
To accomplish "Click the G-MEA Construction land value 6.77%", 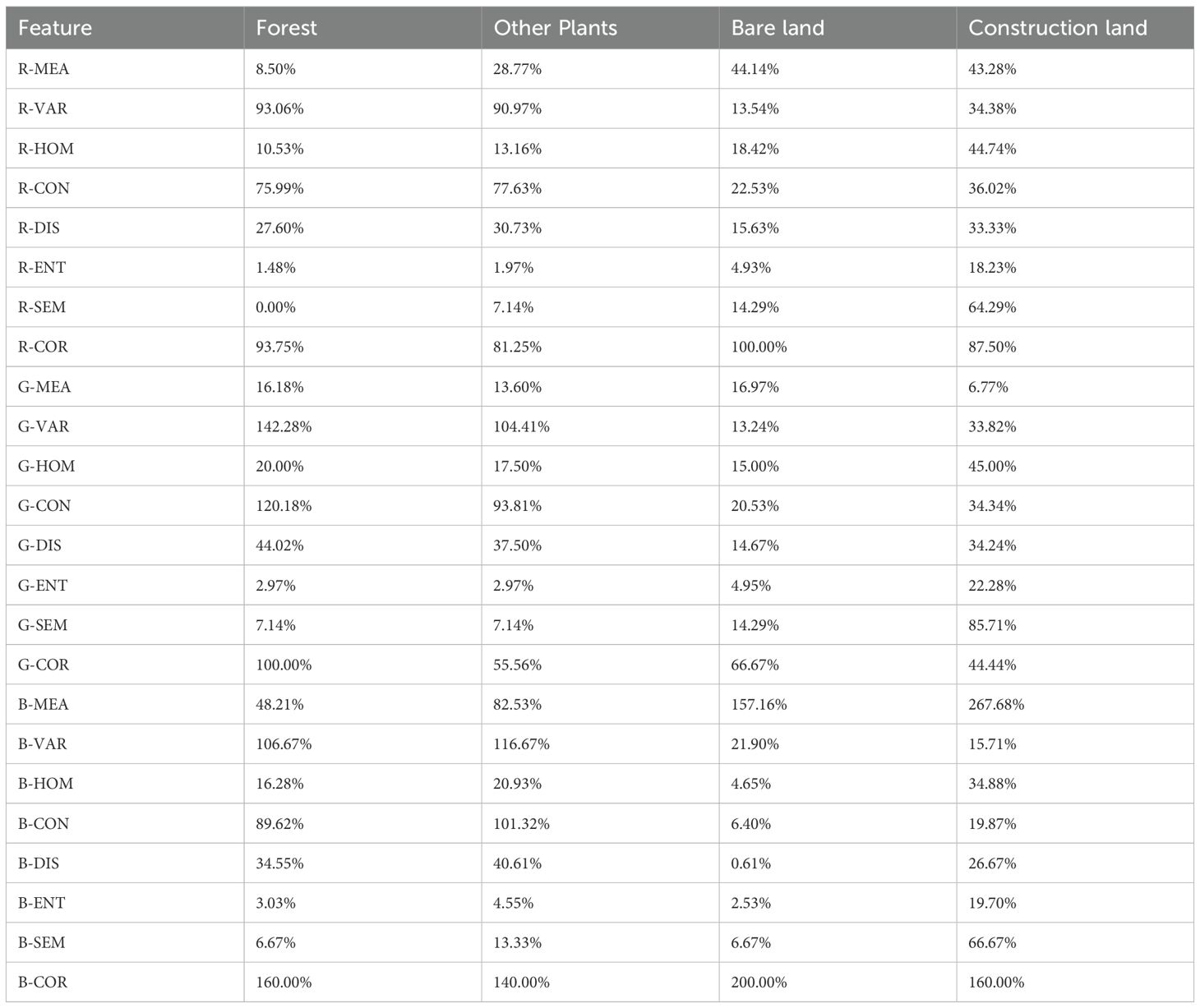I will [988, 387].
